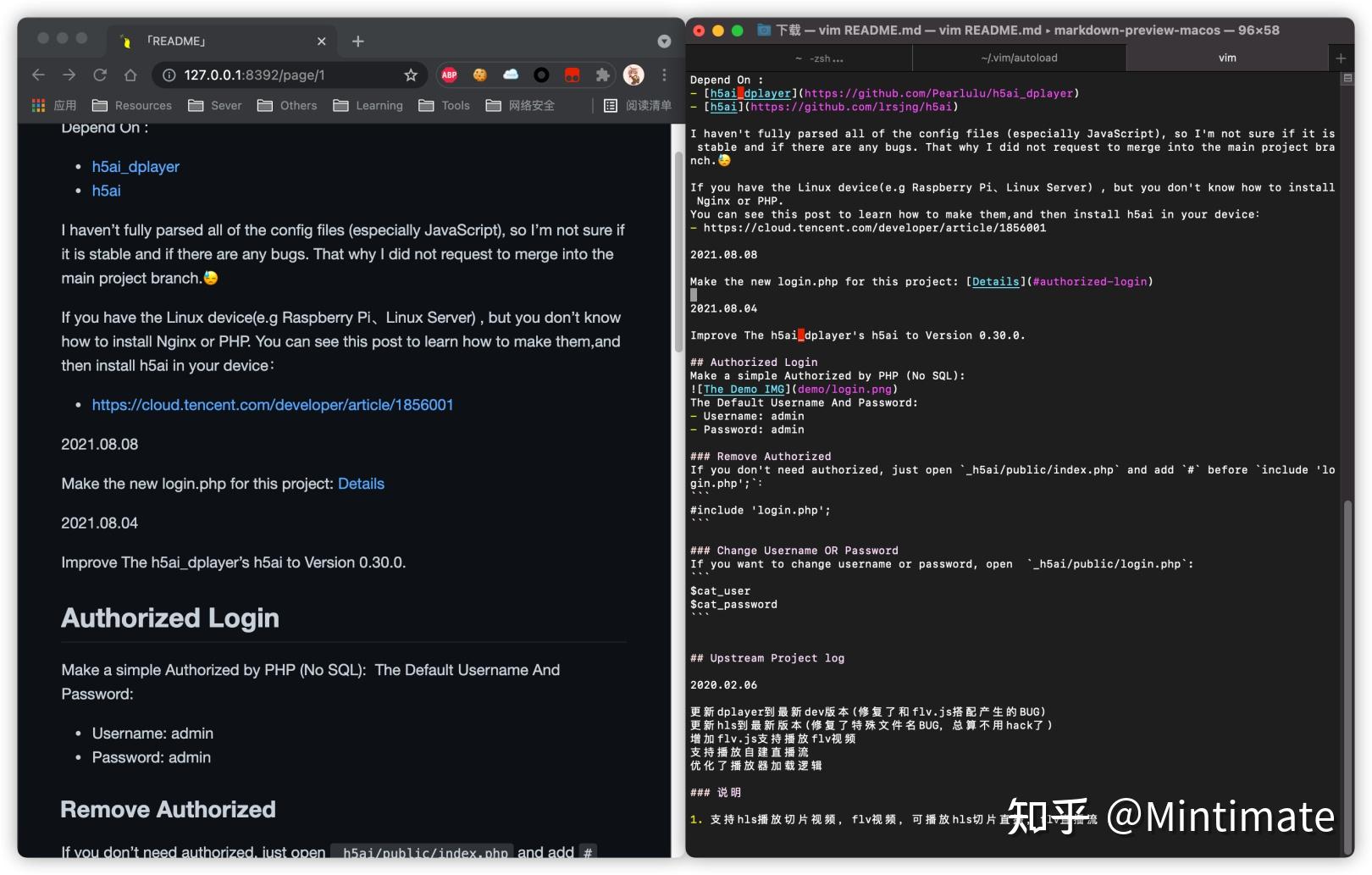Open the red extension icon beside the puzzle piece
Image resolution: width=1372 pixels, height=875 pixels.
click(x=572, y=75)
